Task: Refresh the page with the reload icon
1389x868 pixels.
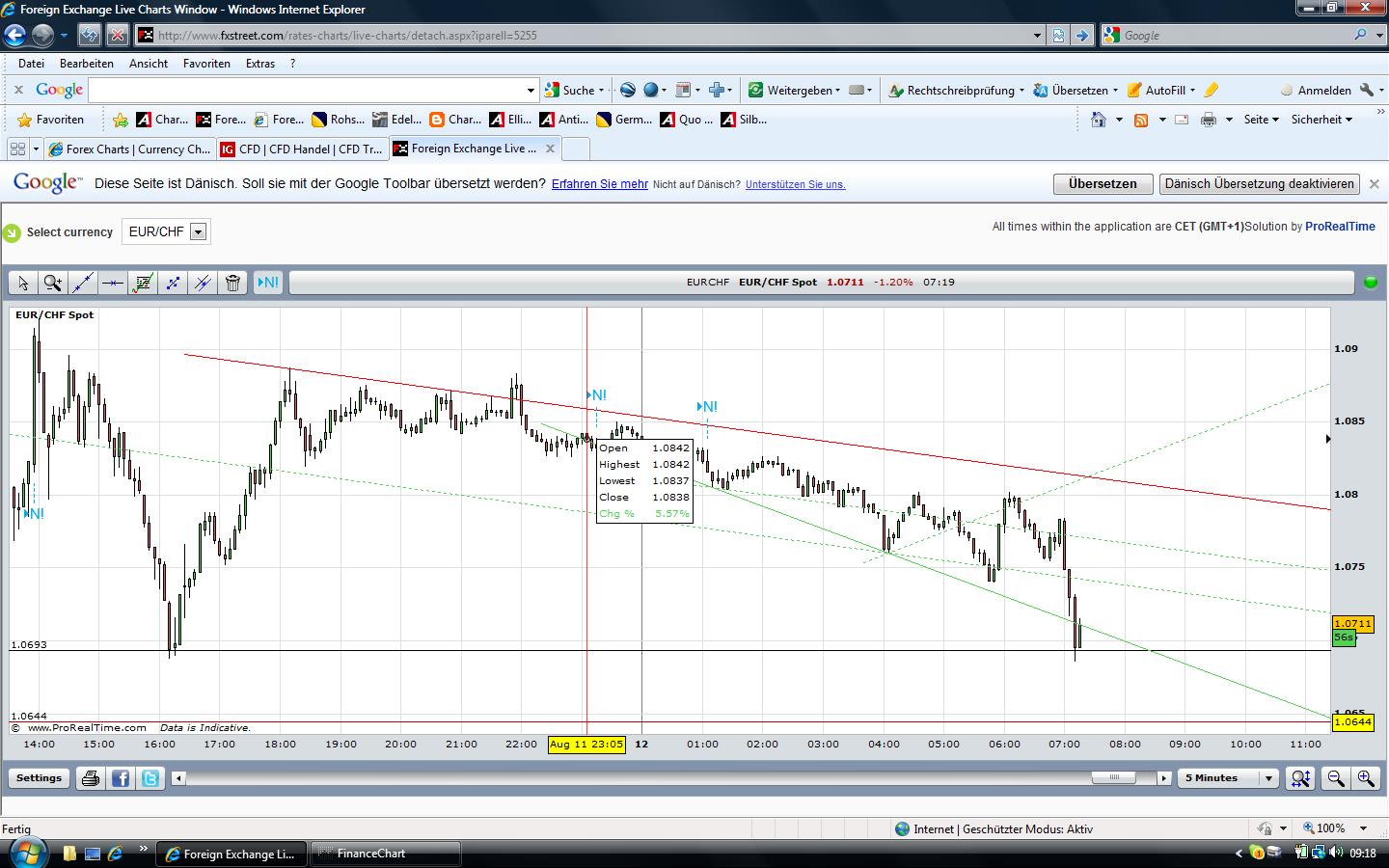Action: pyautogui.click(x=89, y=36)
